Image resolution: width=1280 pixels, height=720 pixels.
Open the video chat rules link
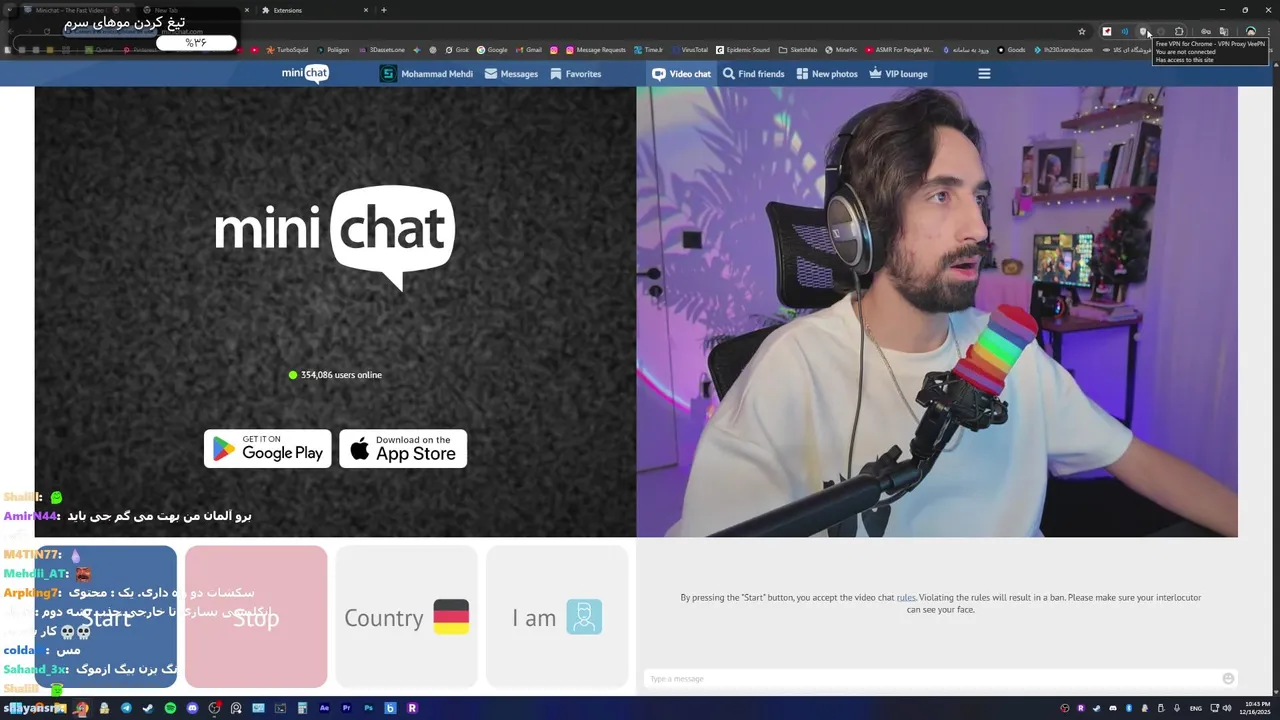(x=906, y=598)
